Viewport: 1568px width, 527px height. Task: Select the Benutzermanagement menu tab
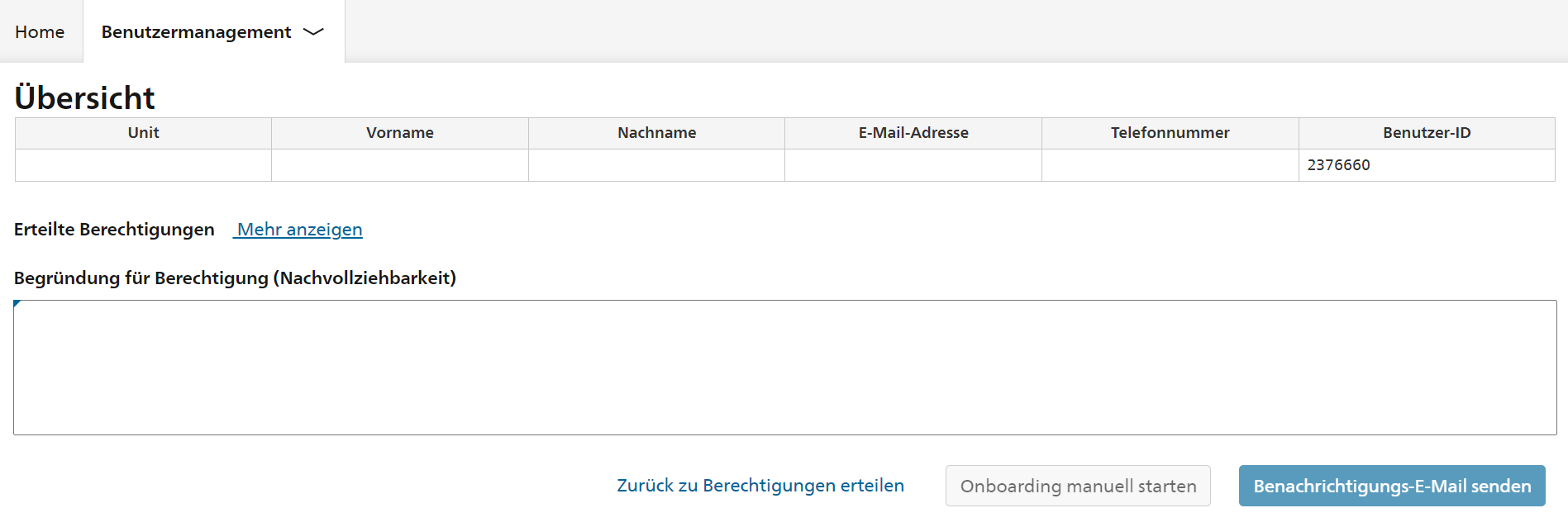(213, 31)
